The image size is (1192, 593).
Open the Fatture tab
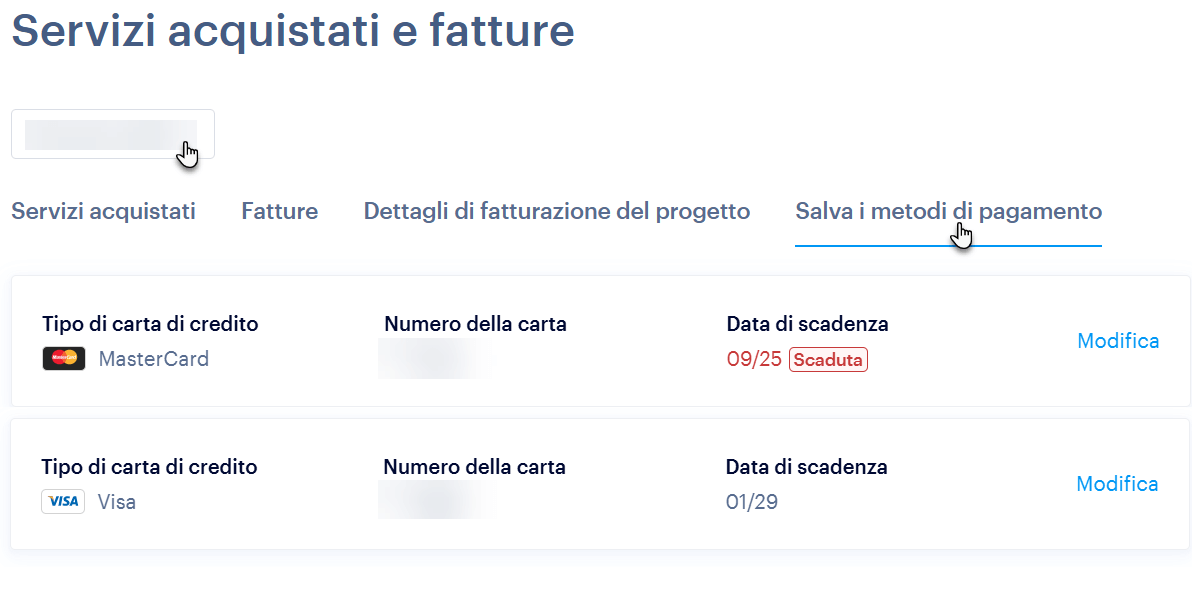tap(279, 211)
